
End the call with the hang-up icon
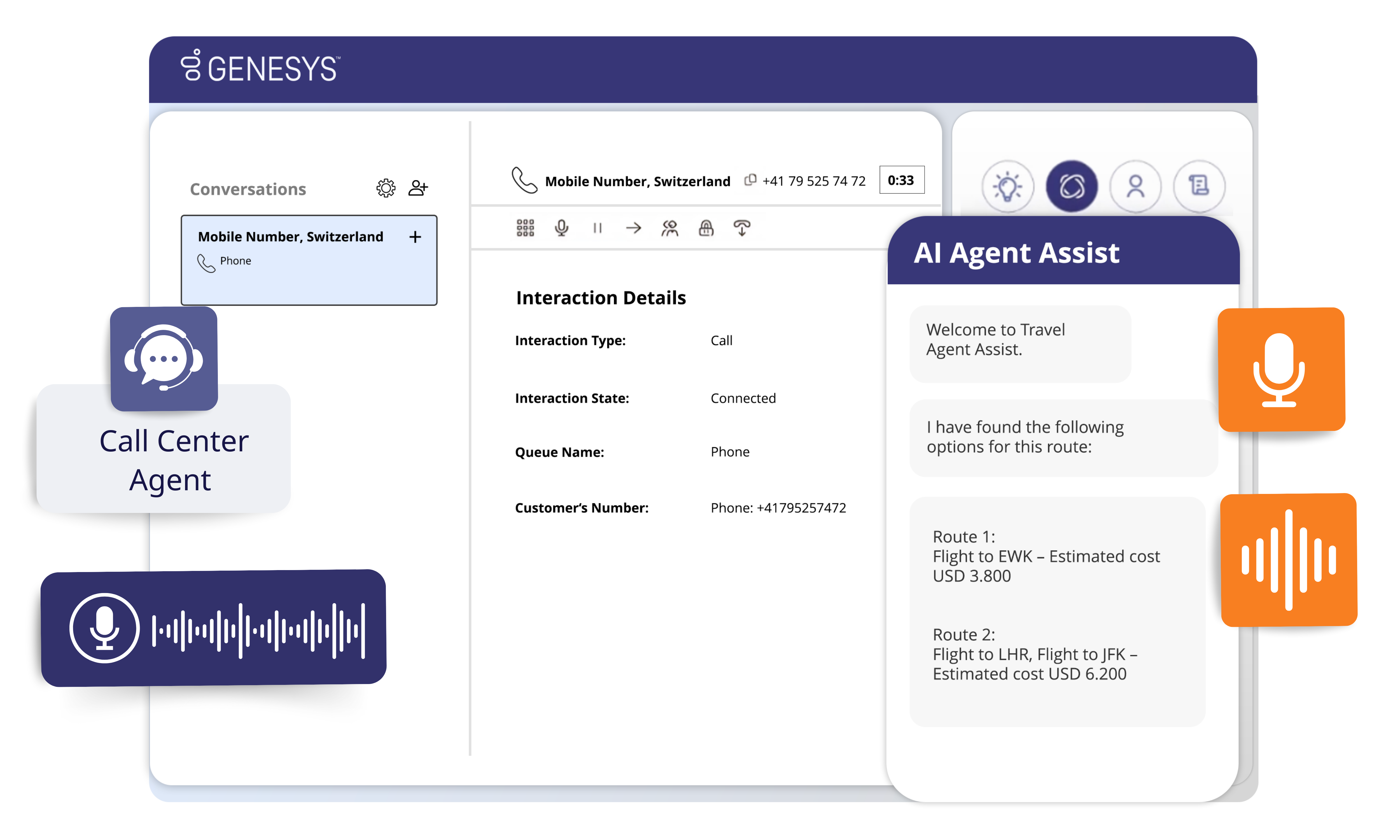tap(742, 228)
